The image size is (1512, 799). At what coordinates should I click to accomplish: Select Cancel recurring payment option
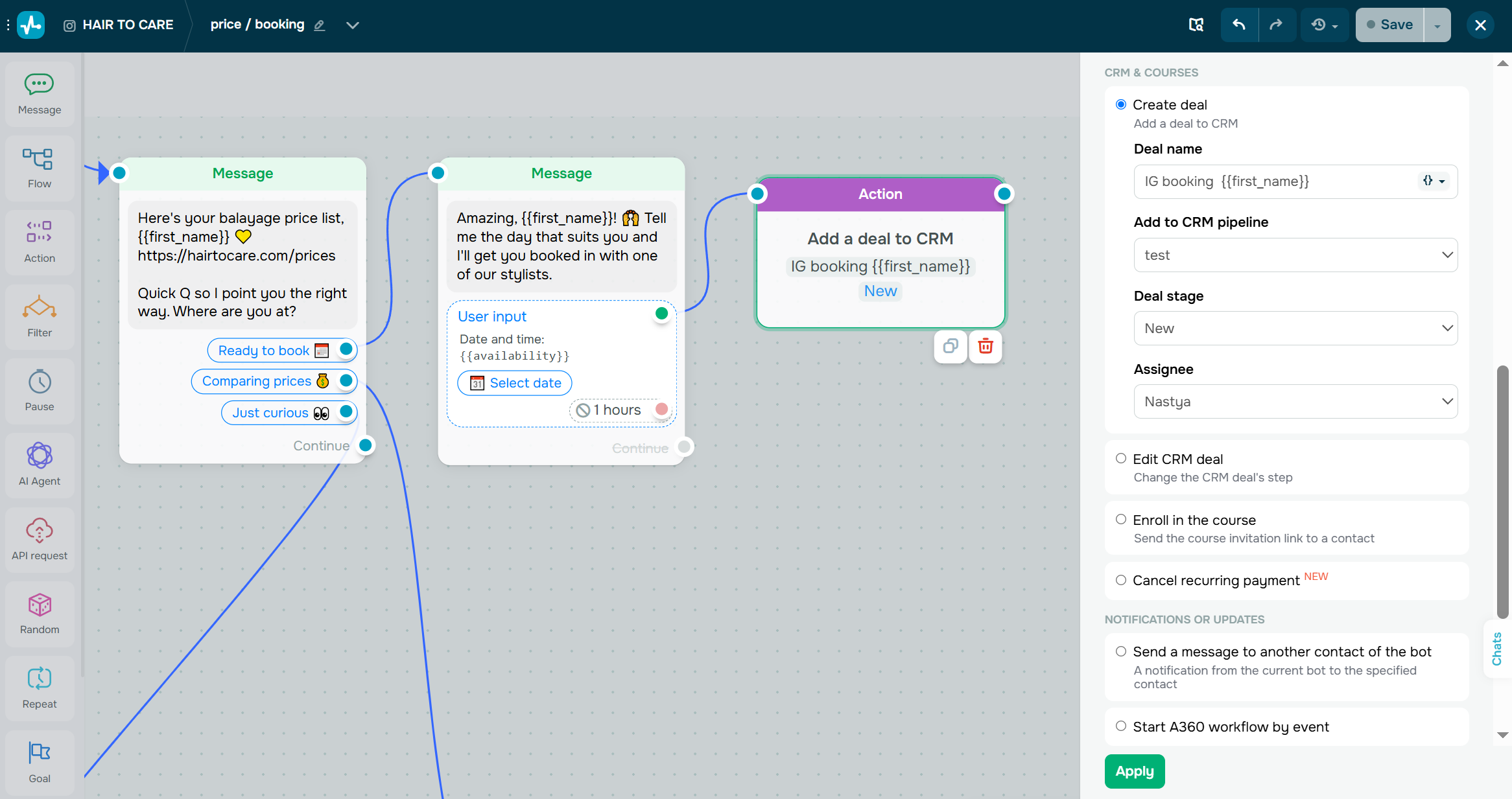[x=1121, y=580]
